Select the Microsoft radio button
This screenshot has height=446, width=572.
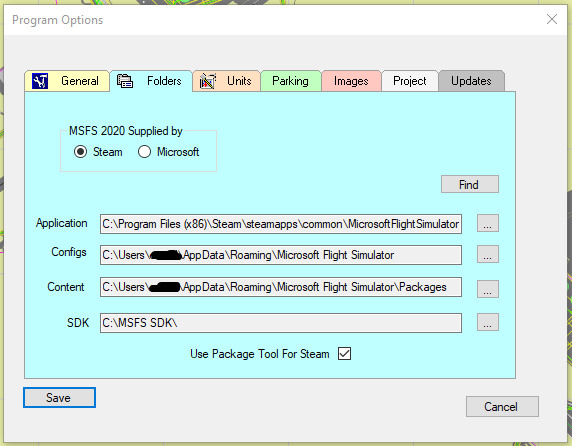pyautogui.click(x=144, y=152)
